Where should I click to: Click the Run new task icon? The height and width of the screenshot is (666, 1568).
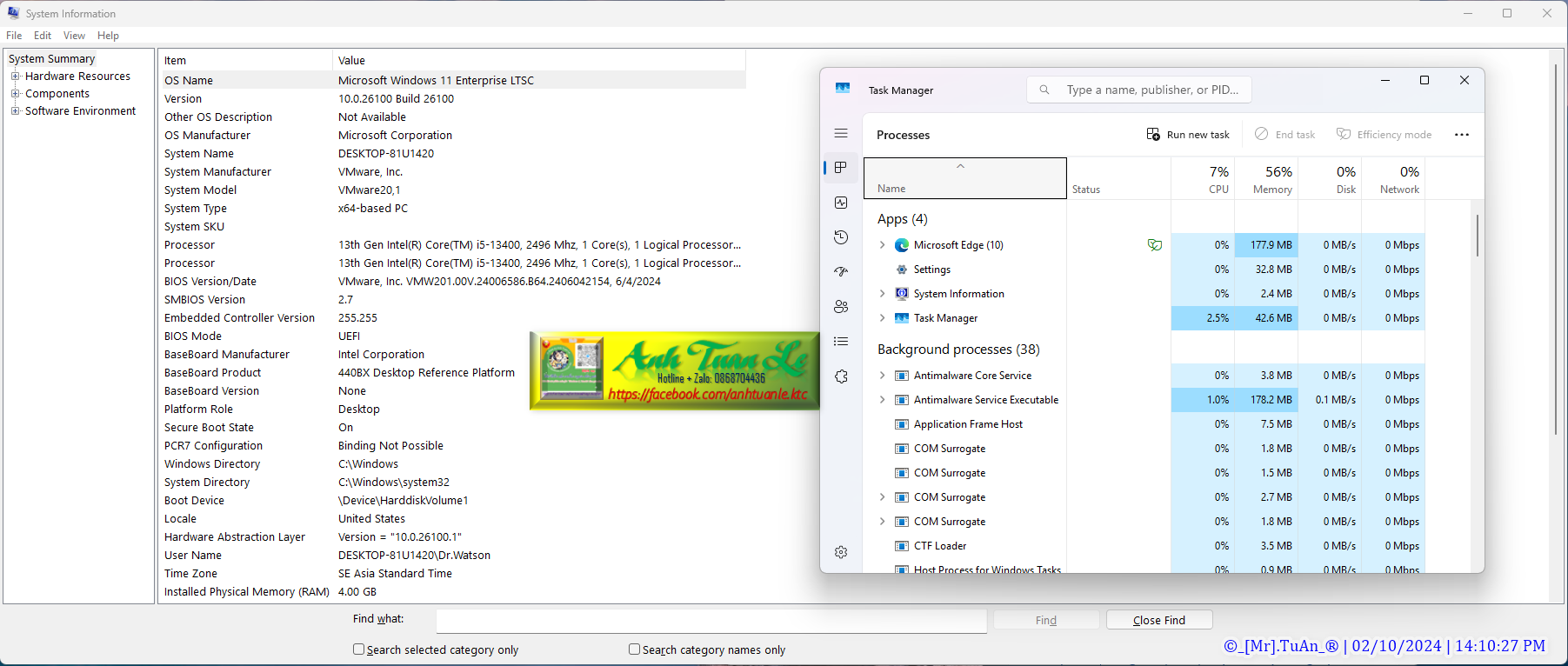(1153, 134)
